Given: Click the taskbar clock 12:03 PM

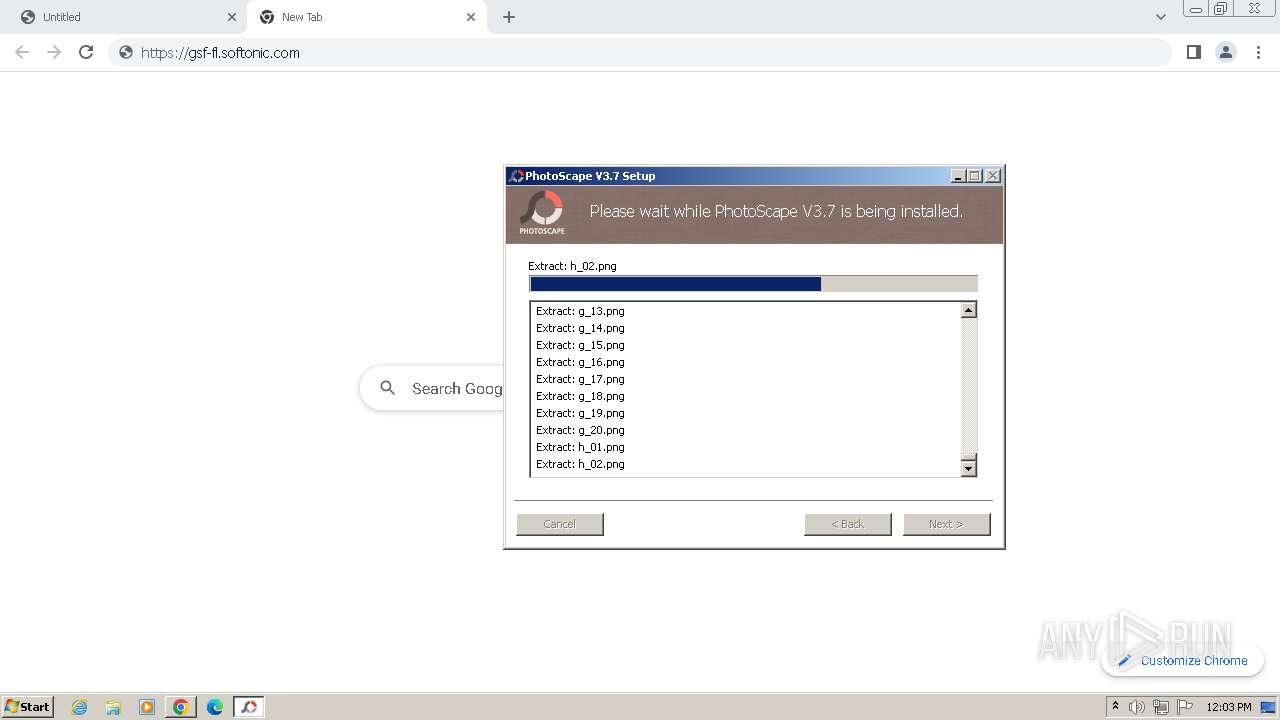Looking at the screenshot, I should (x=1229, y=707).
